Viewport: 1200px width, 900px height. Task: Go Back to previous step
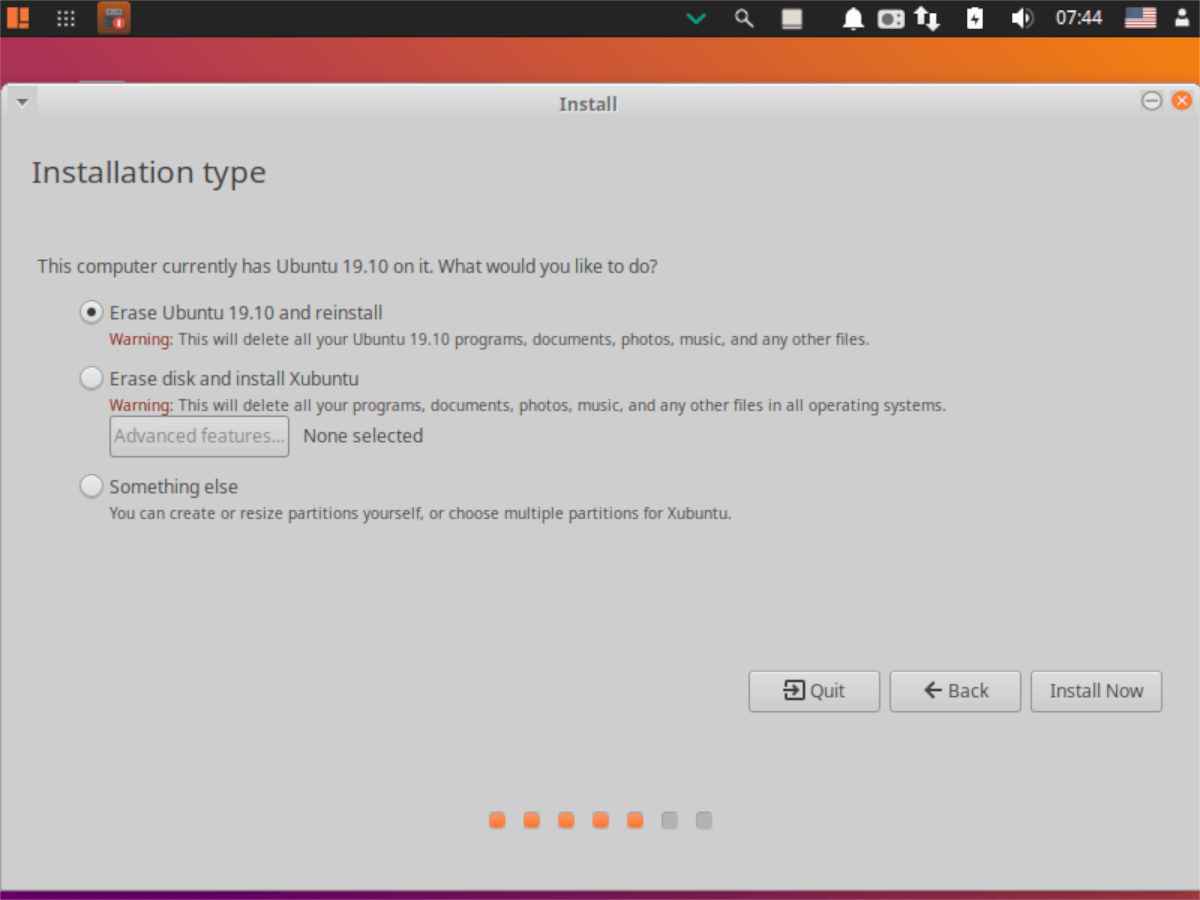[x=955, y=691]
